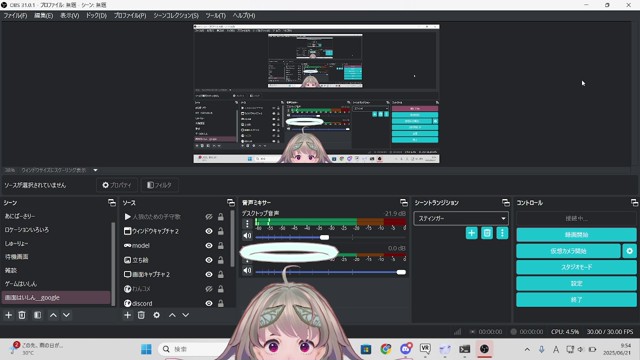Open desktop audio three-dot options
The height and width of the screenshot is (360, 640).
click(247, 224)
